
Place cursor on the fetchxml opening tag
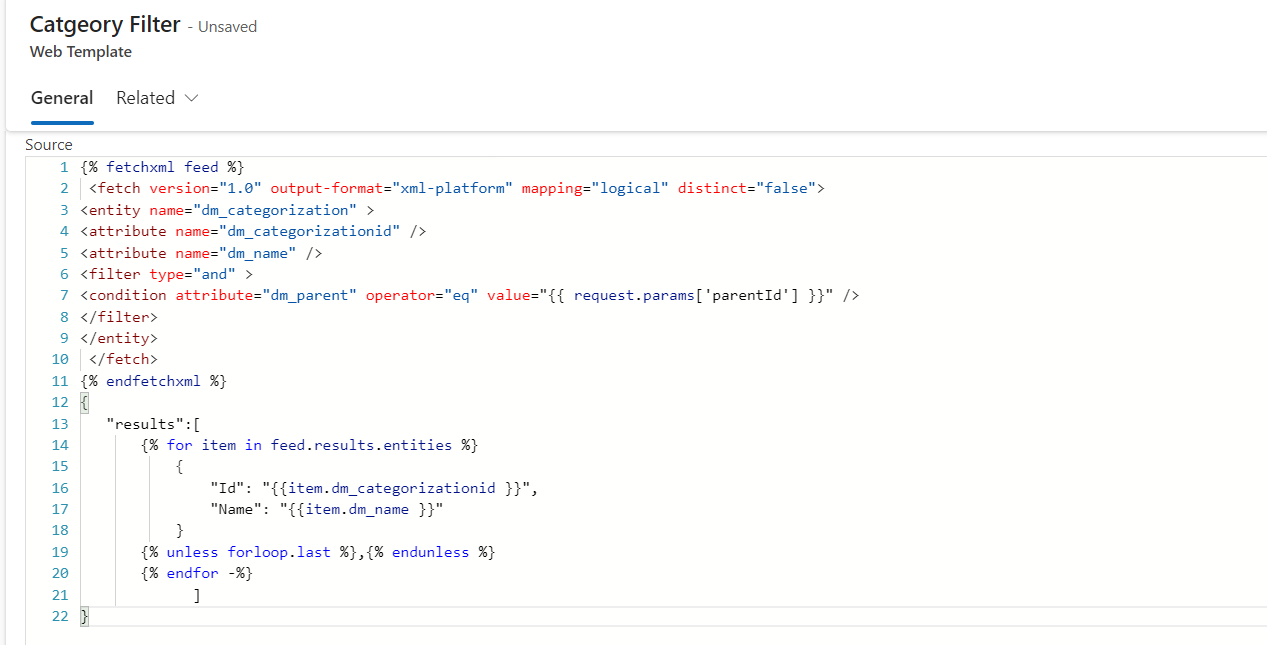(141, 166)
